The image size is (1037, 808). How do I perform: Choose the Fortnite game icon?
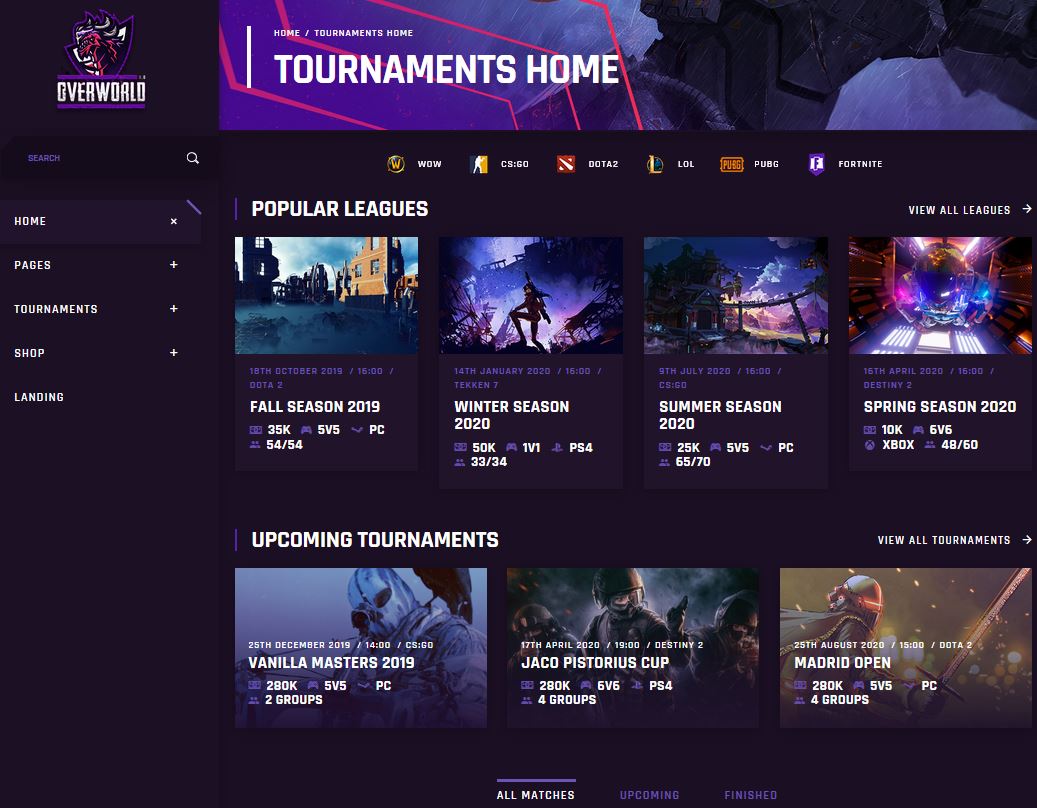817,164
